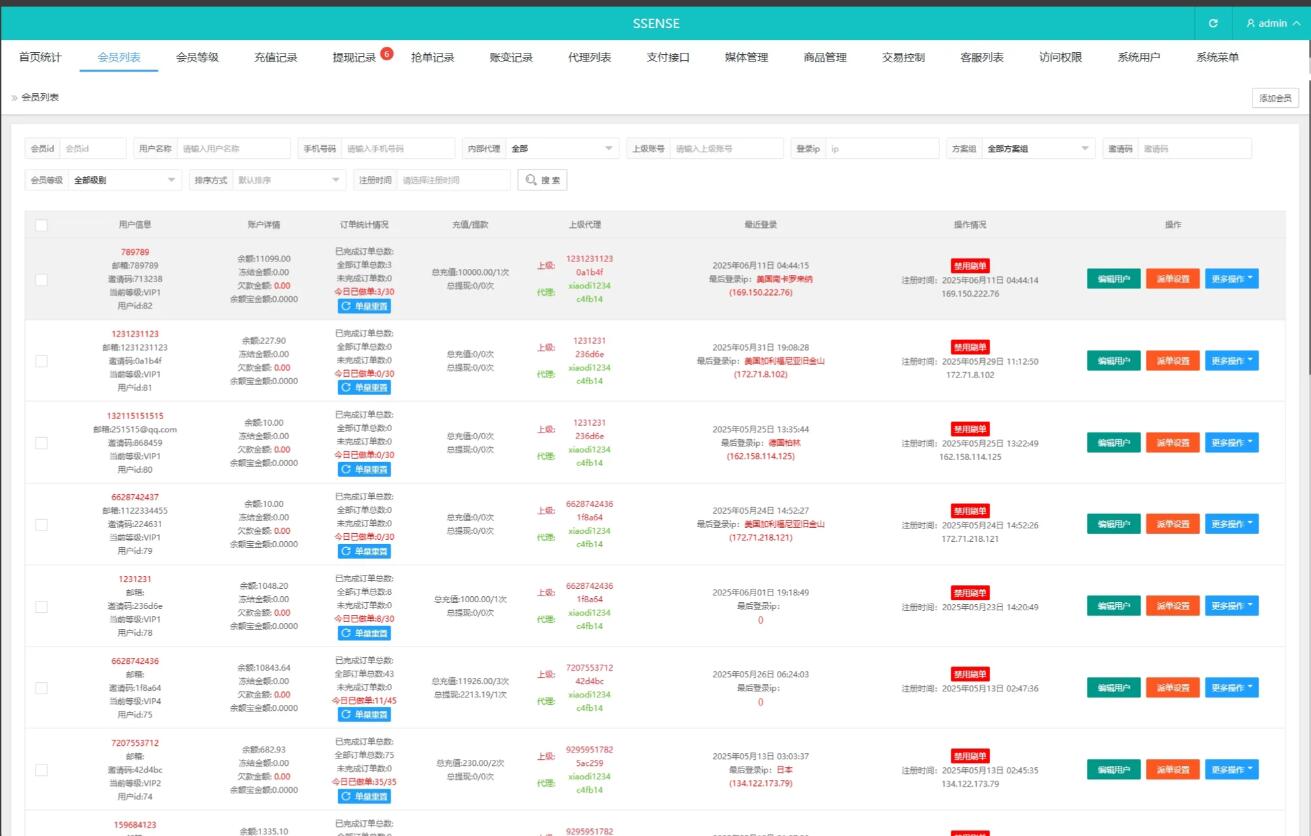Click 编辑用户 for user 789789
The height and width of the screenshot is (836, 1311).
coord(1113,279)
